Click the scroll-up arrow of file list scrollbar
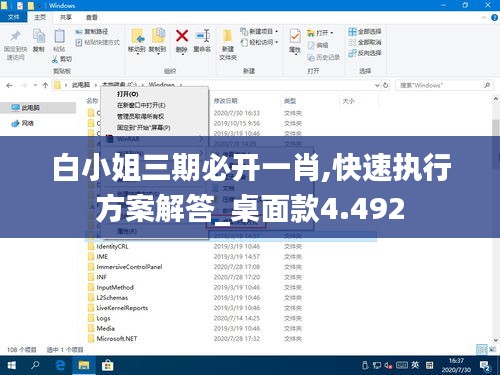The height and width of the screenshot is (375, 500). [496, 99]
